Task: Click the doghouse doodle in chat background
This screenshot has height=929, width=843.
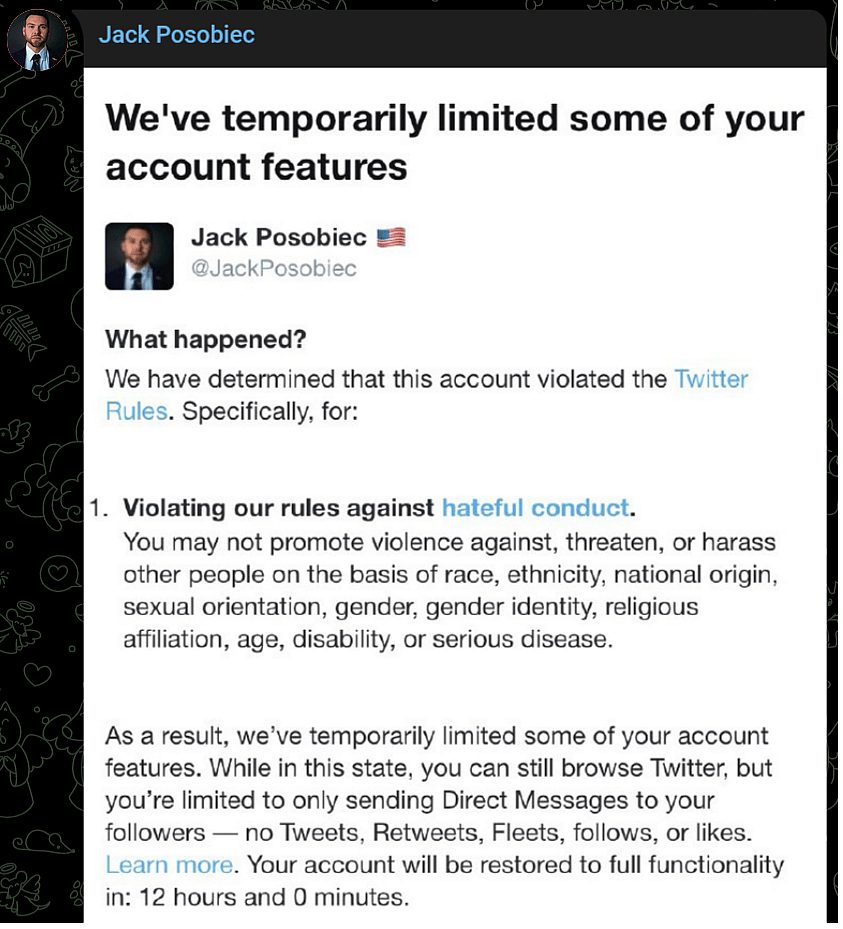Action: click(37, 243)
